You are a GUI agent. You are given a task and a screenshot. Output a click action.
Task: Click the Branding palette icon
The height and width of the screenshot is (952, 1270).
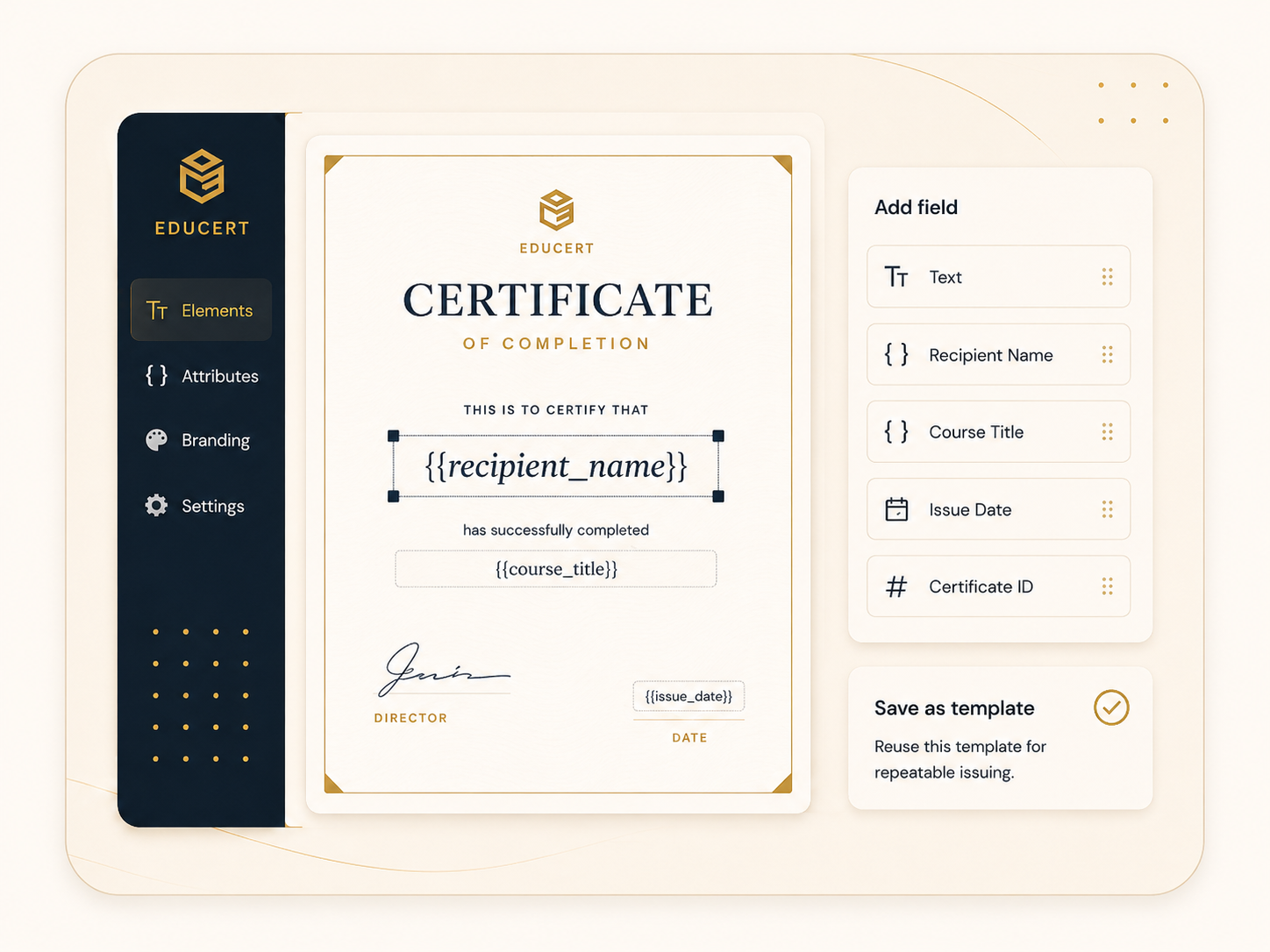(156, 439)
